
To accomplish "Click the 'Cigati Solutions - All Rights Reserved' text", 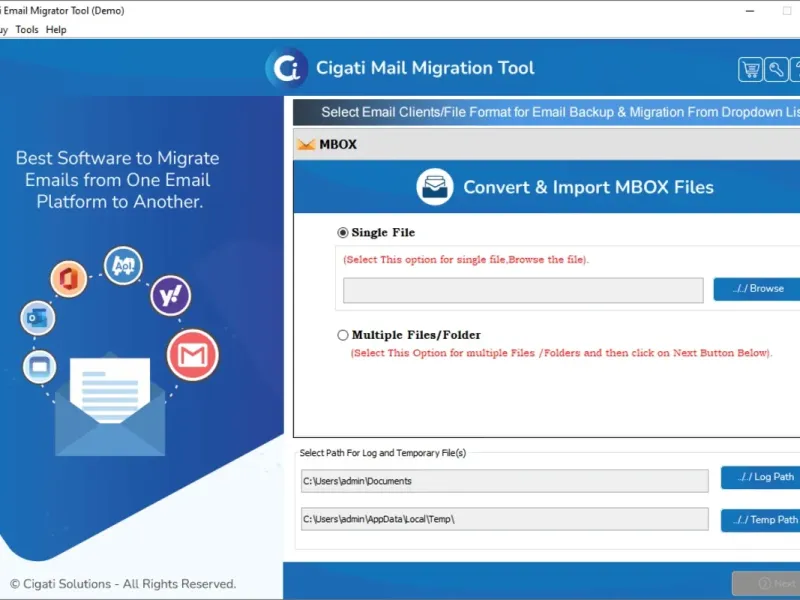I will point(123,584).
